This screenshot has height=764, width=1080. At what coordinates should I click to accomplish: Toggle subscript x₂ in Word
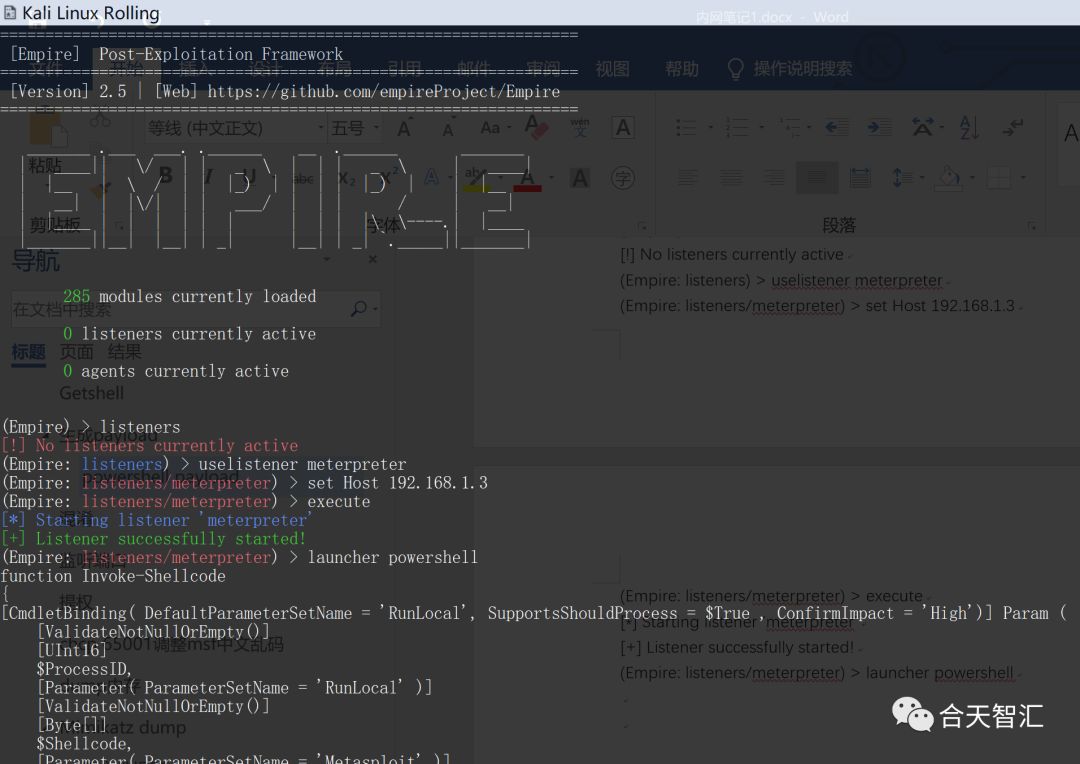[346, 178]
